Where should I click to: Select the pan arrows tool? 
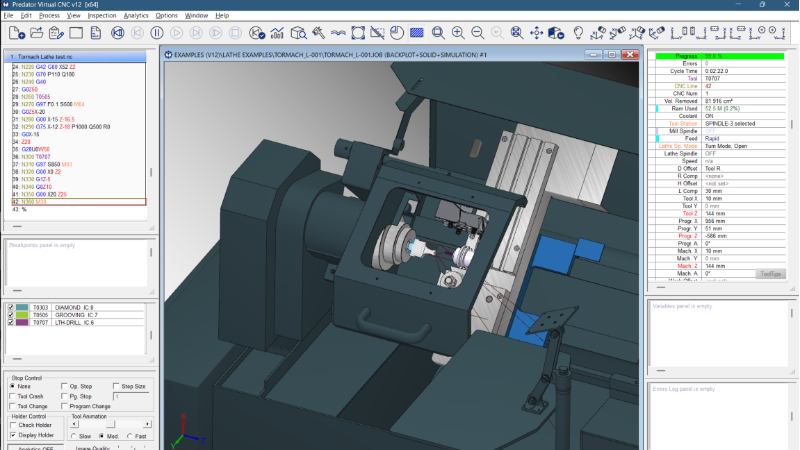(536, 33)
